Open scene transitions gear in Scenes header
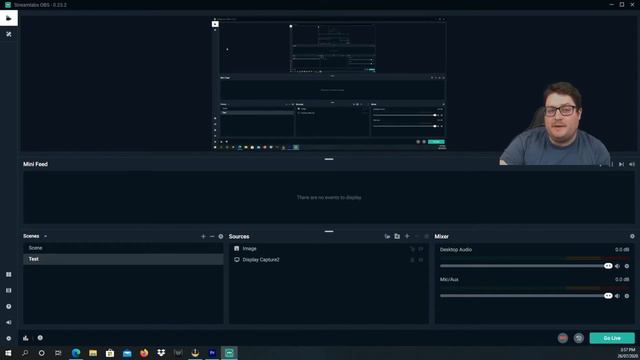 [221, 236]
